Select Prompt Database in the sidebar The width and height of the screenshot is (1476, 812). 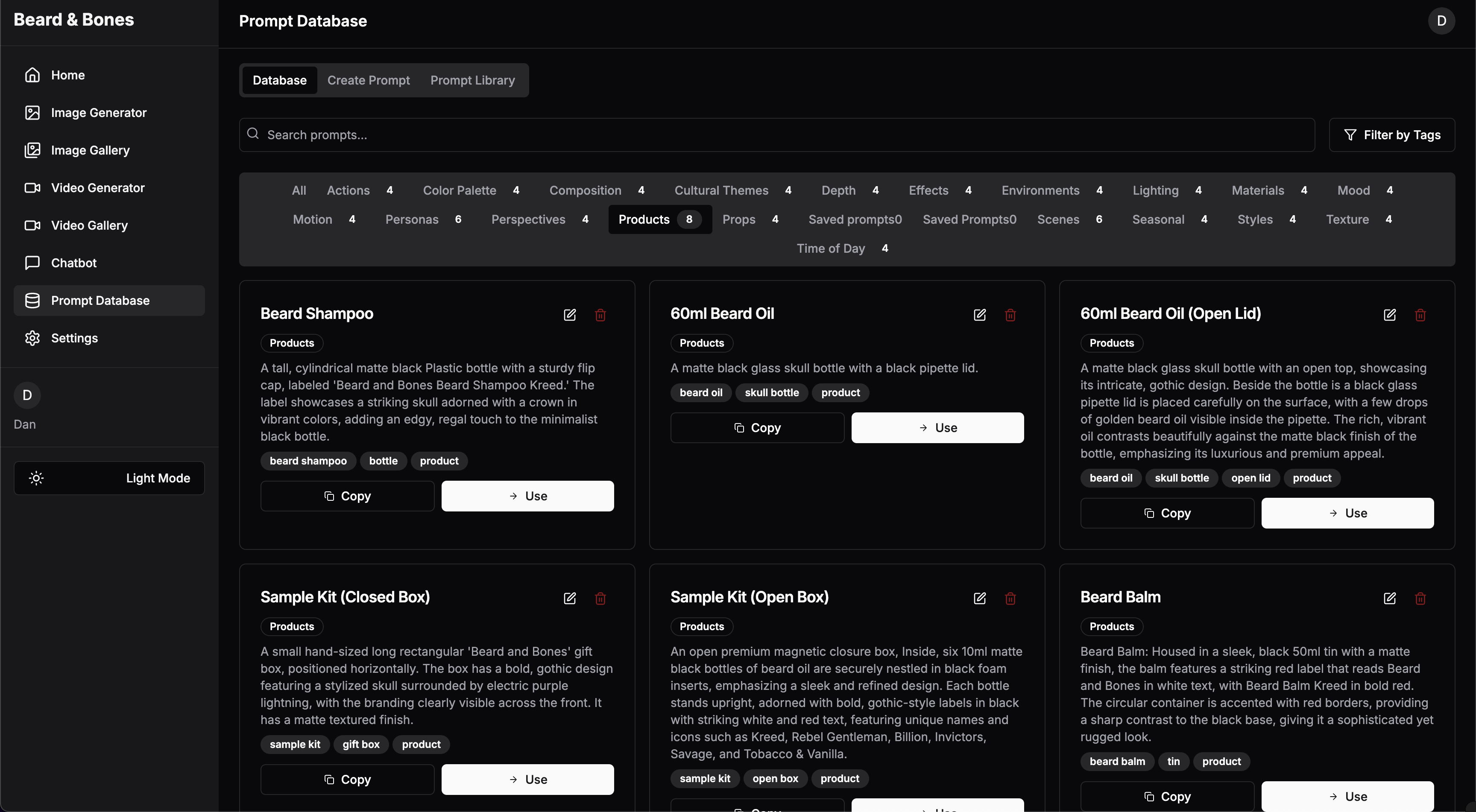click(109, 301)
